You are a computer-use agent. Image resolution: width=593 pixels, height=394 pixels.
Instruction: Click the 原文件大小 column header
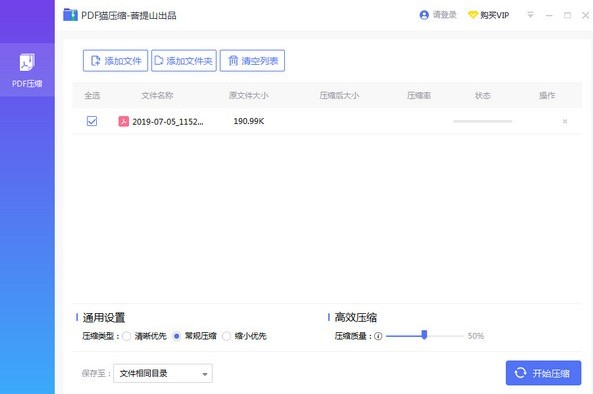point(248,95)
